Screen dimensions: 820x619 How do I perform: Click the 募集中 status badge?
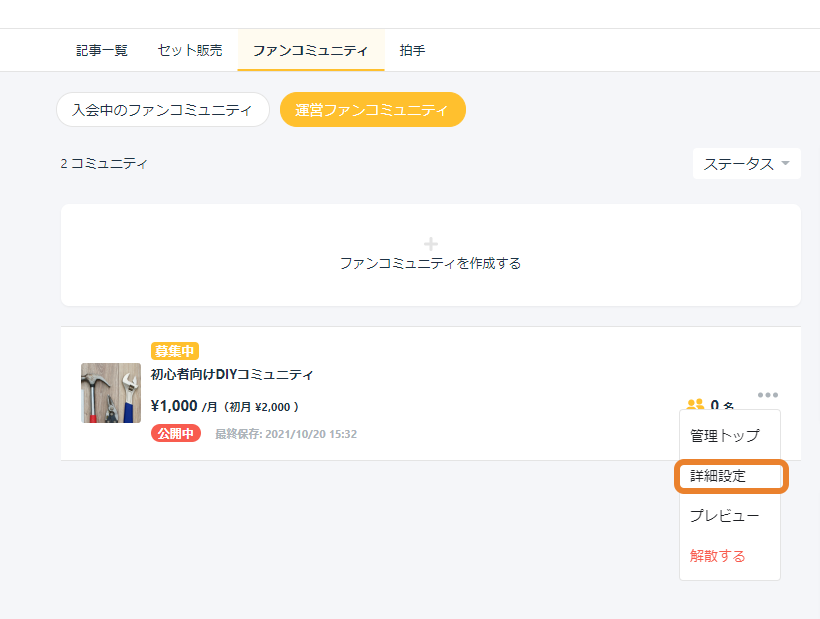pos(175,351)
